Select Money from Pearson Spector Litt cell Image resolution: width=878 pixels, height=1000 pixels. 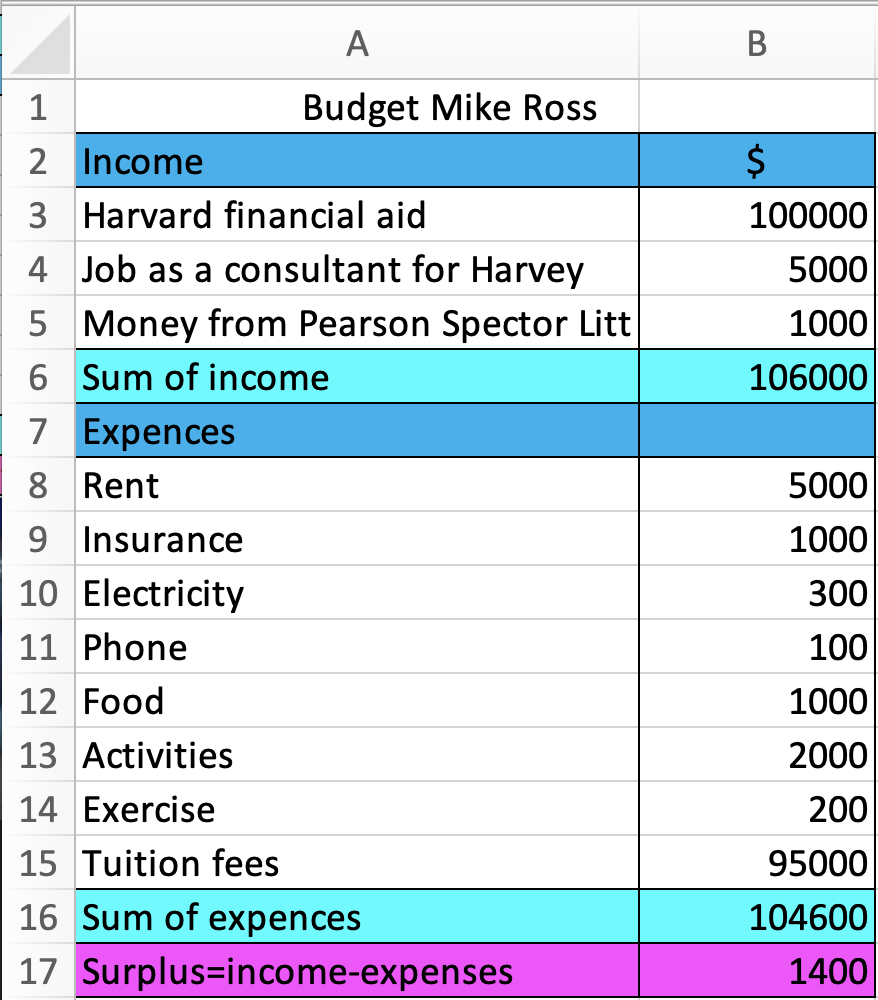coord(357,323)
